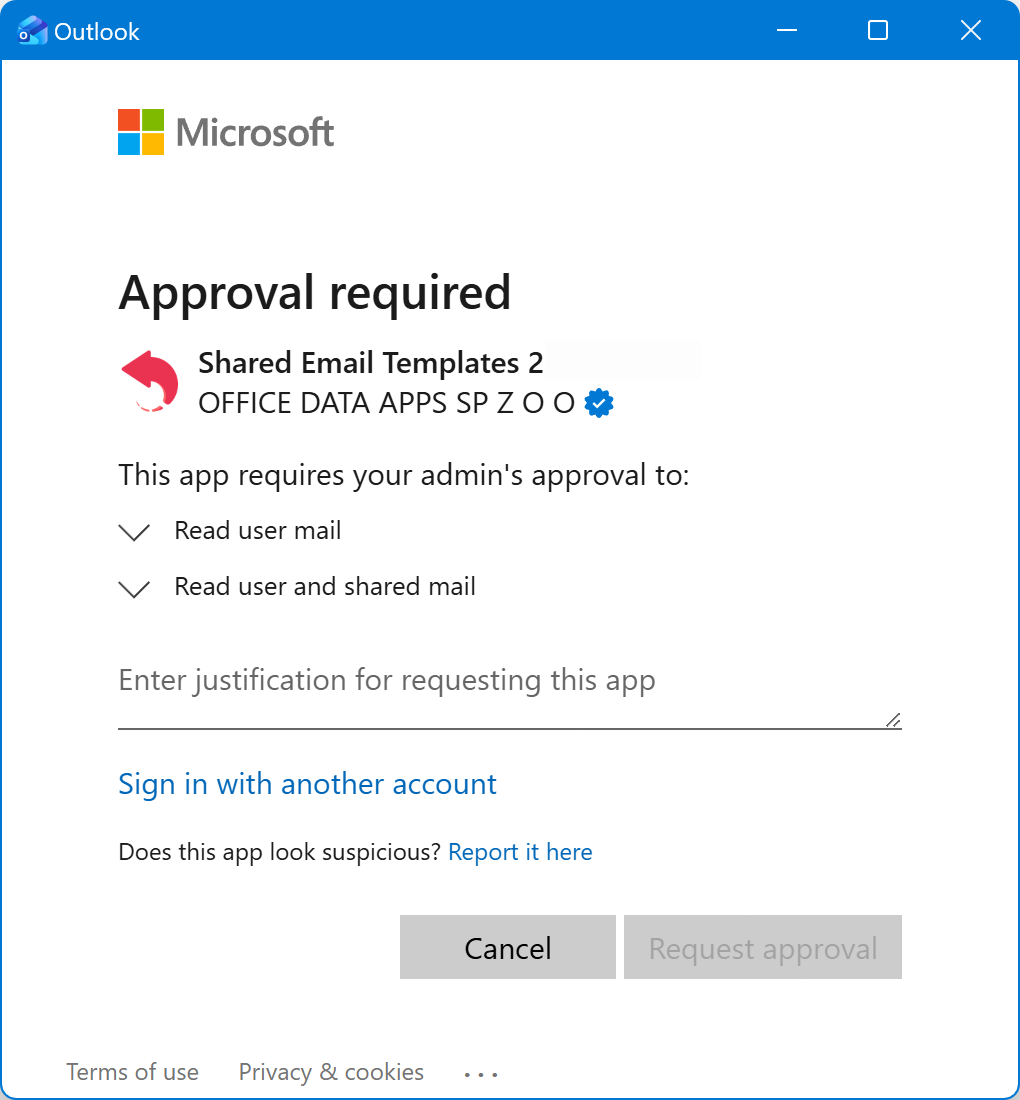Image resolution: width=1020 pixels, height=1100 pixels.
Task: Open the Terms of use page
Action: (132, 1071)
